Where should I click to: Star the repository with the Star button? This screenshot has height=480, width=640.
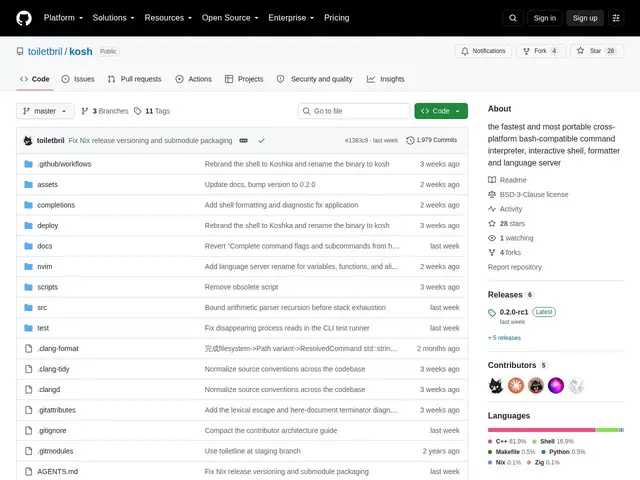(596, 51)
